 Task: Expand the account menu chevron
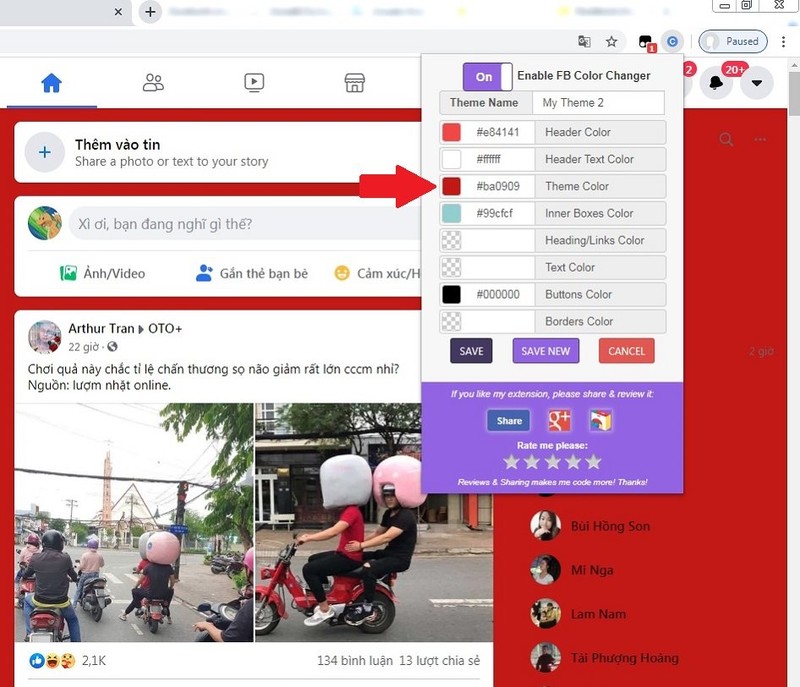pos(757,85)
